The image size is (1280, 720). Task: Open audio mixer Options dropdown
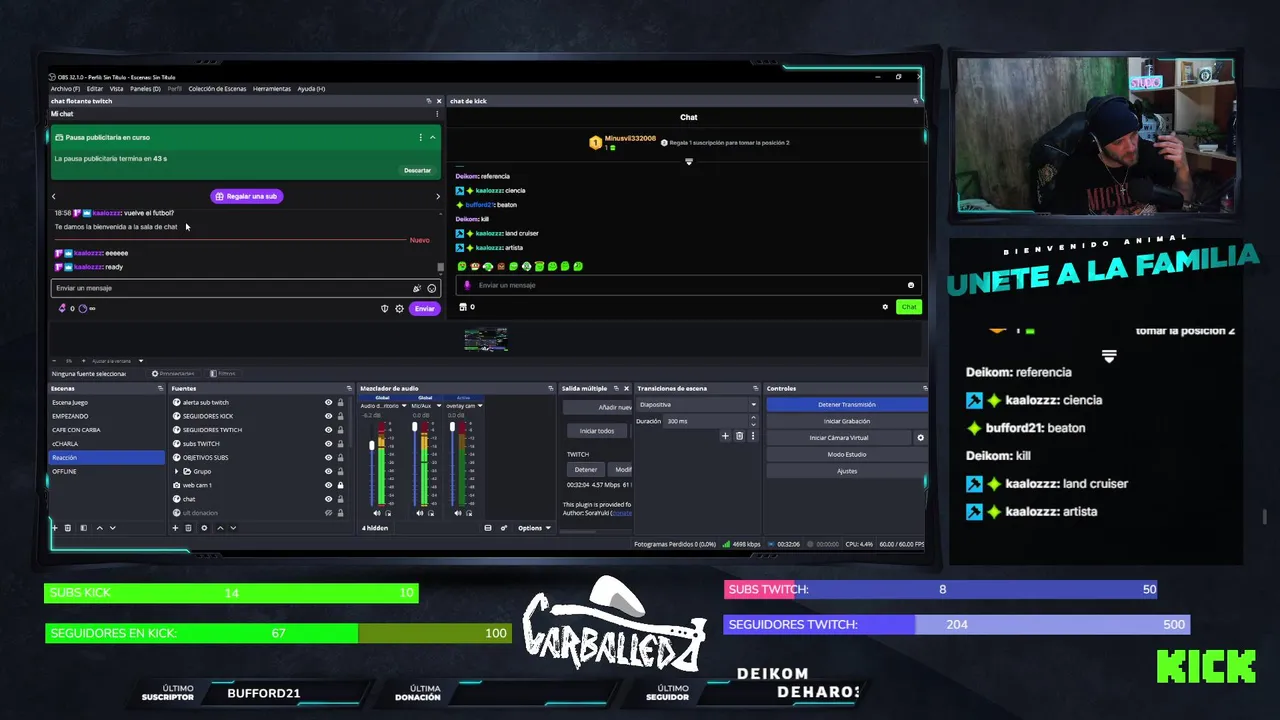[534, 528]
